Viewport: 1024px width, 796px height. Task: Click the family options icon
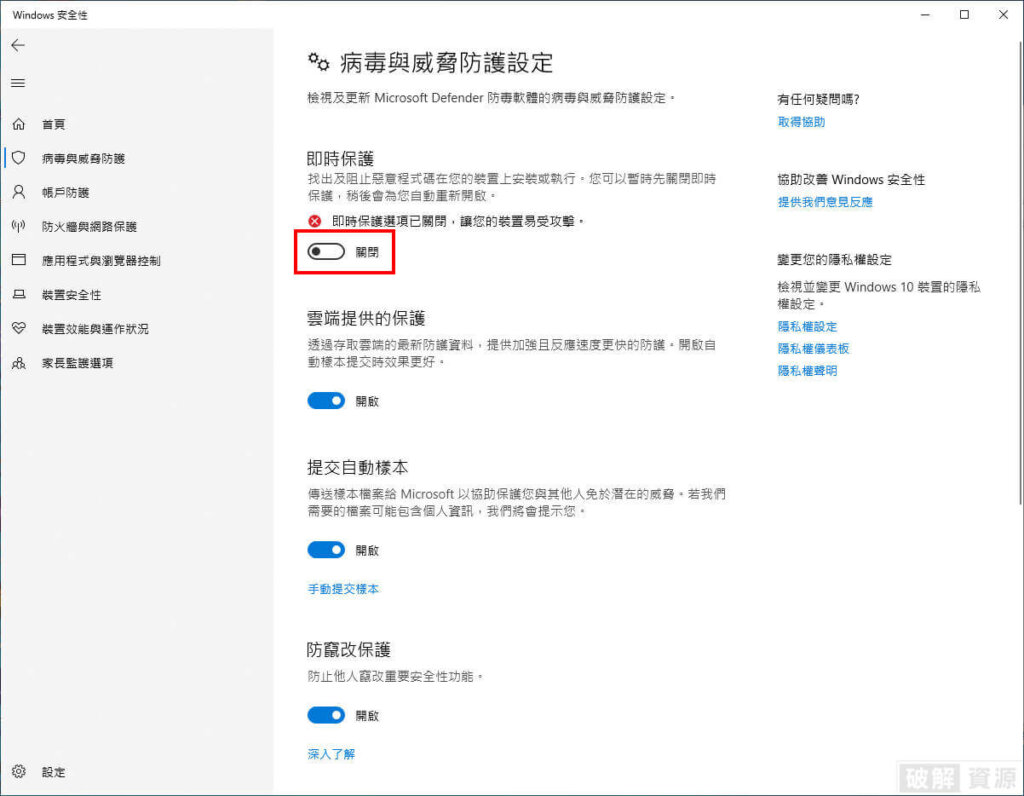tap(19, 362)
